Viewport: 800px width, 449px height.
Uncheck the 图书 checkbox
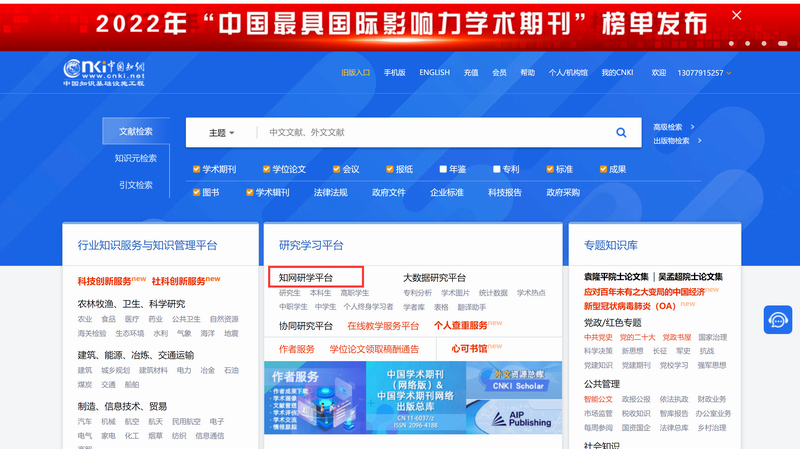pos(196,192)
